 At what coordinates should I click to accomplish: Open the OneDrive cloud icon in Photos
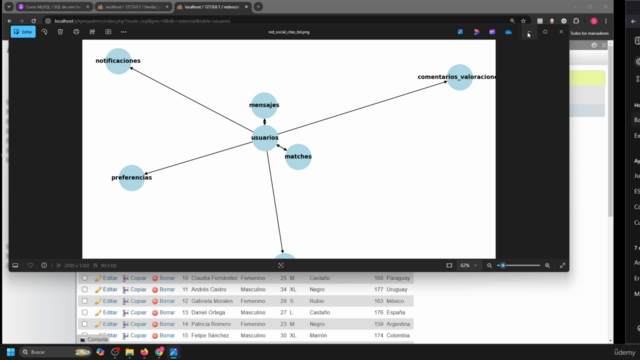coord(508,32)
